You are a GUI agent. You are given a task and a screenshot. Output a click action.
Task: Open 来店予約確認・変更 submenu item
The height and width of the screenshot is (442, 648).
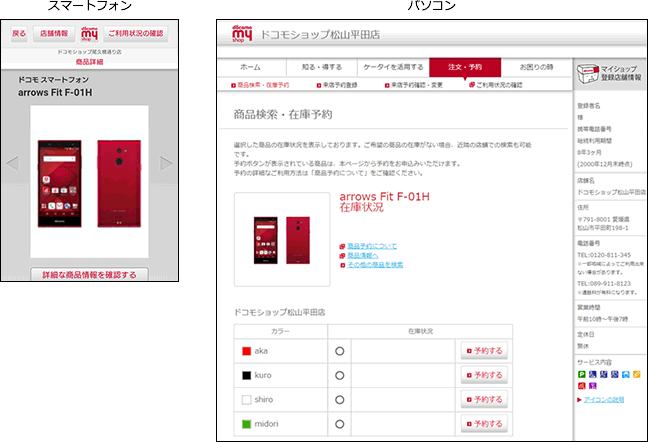pyautogui.click(x=414, y=85)
